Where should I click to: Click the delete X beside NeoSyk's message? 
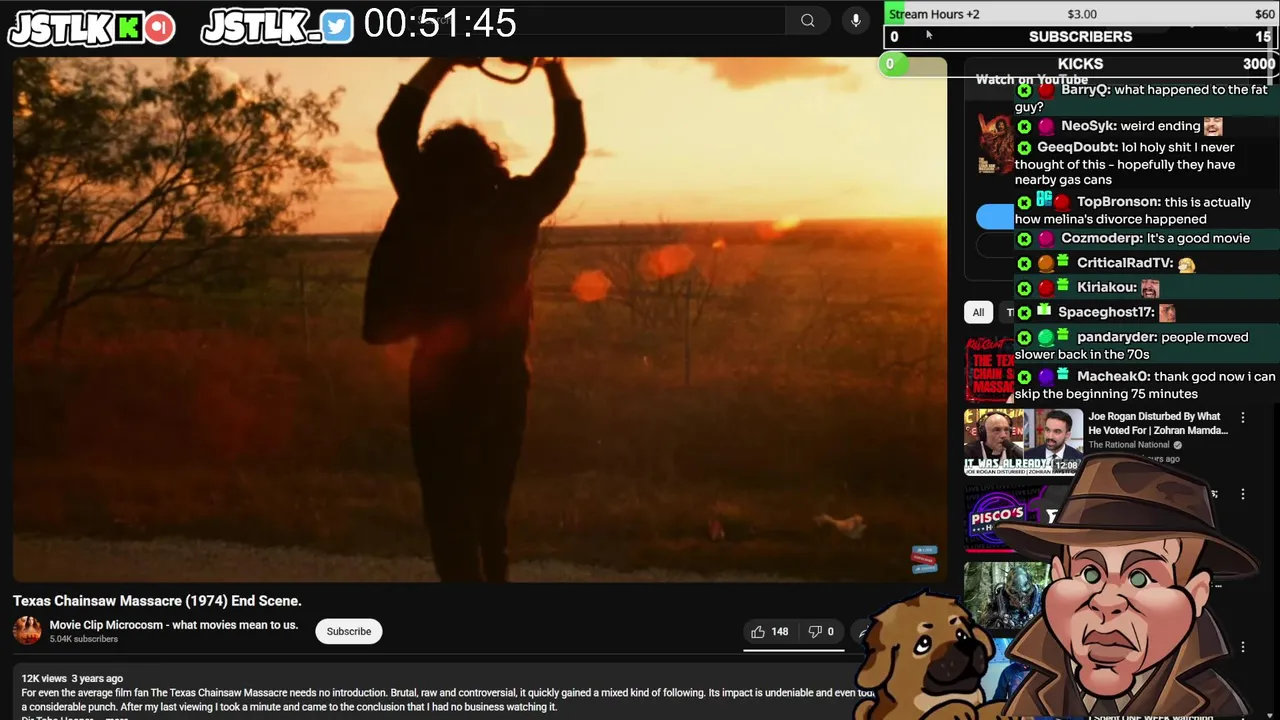pyautogui.click(x=1024, y=127)
